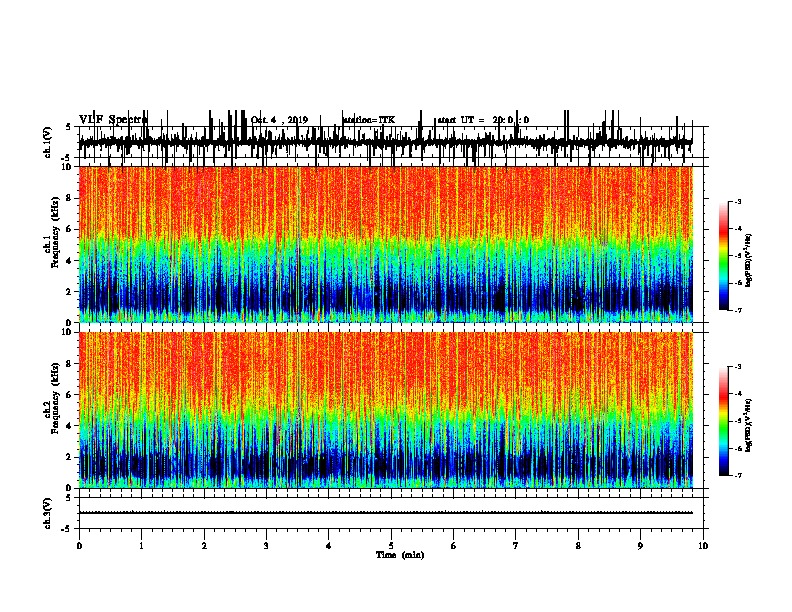This screenshot has width=792, height=612.
Task: Click time axis tick label "6"
Action: coord(454,546)
